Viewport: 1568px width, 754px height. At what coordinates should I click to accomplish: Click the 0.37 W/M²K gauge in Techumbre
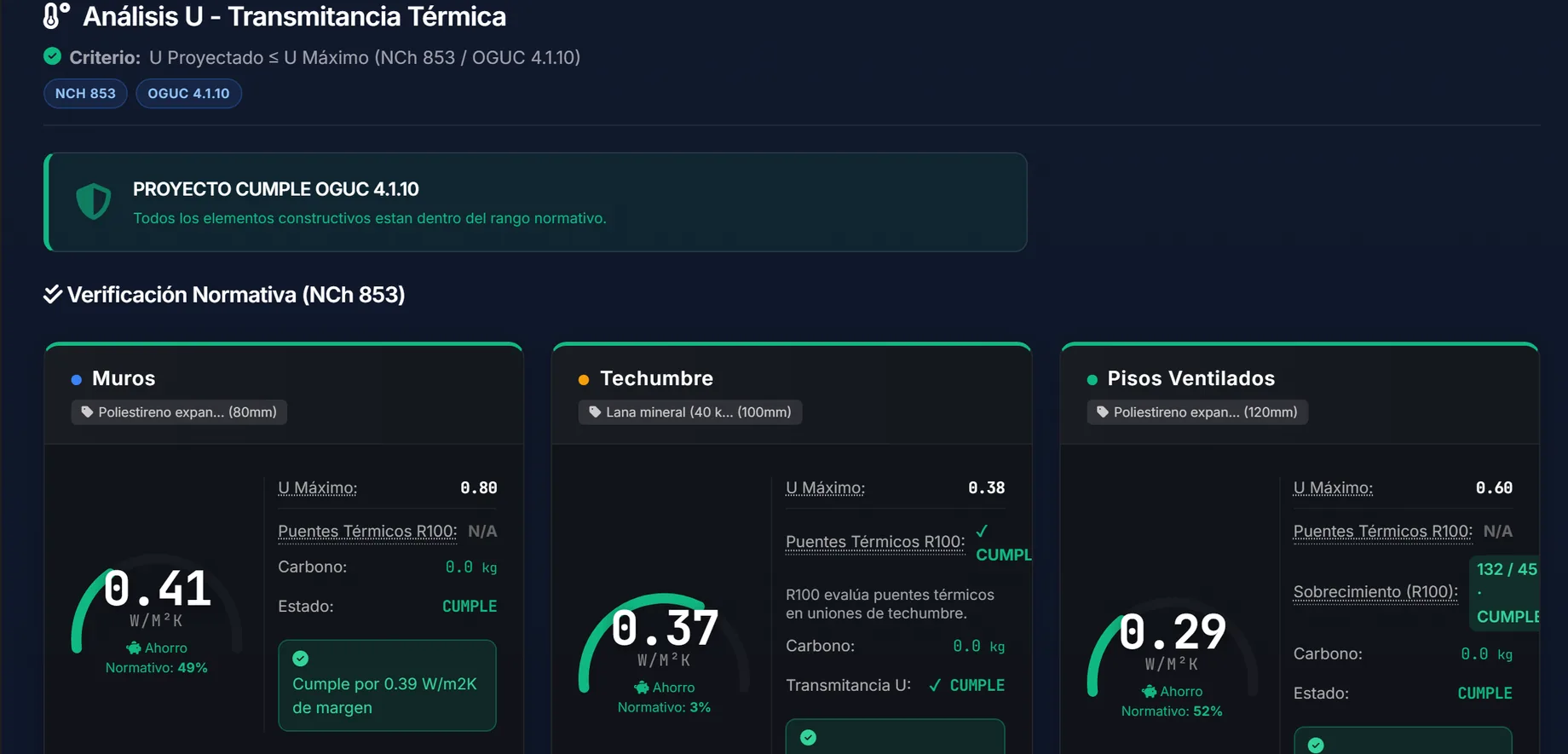[665, 644]
